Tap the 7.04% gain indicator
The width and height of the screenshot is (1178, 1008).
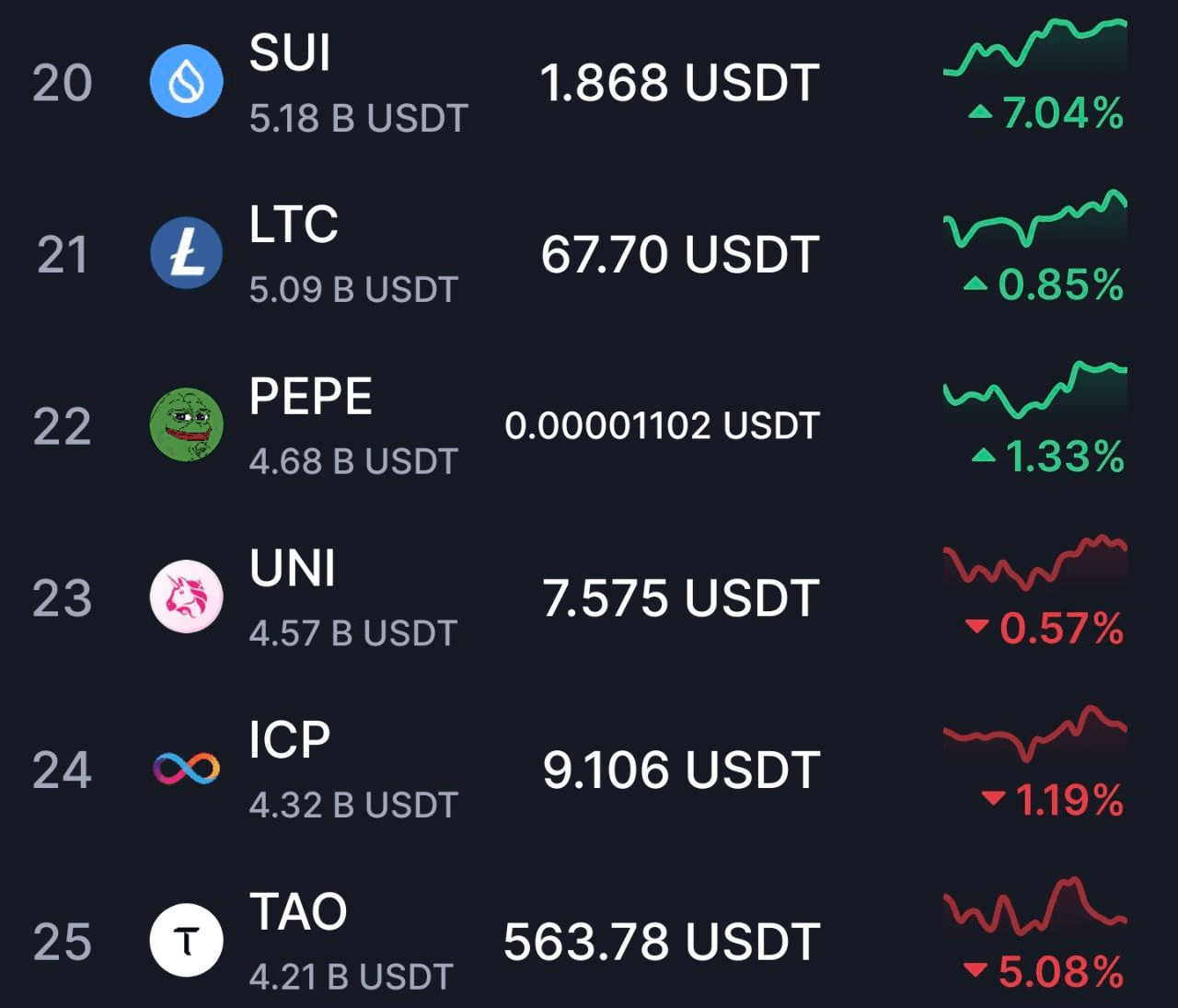click(1046, 113)
